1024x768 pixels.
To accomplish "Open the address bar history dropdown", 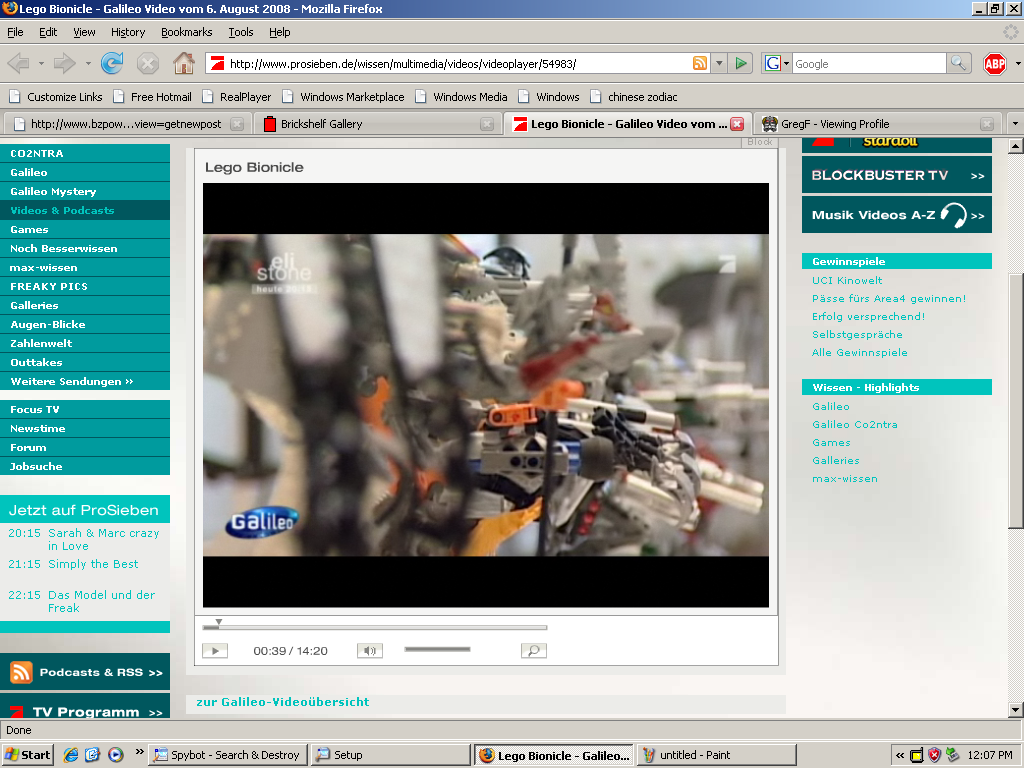I will coord(719,63).
